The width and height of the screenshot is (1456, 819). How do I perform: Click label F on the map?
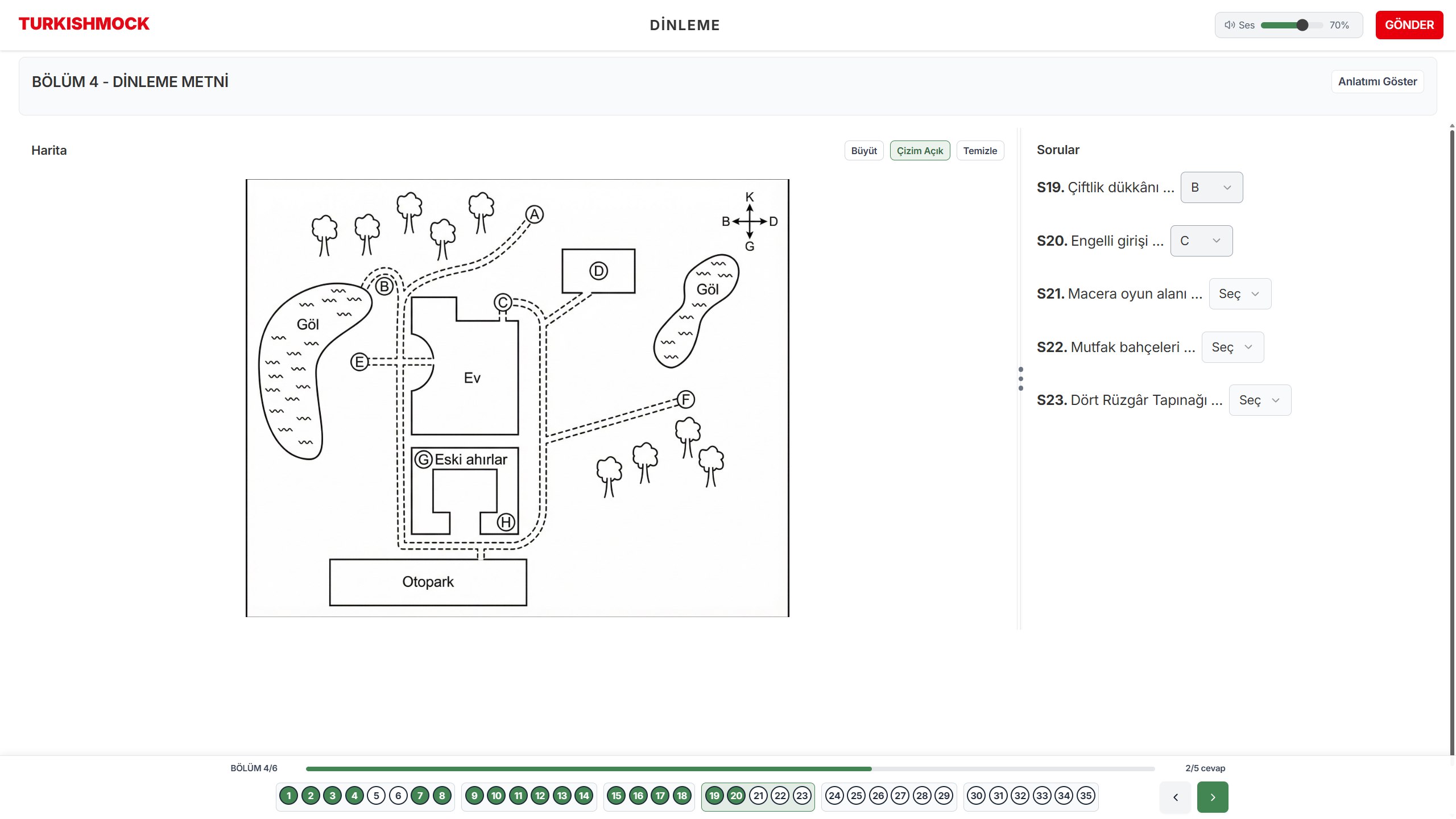(685, 399)
